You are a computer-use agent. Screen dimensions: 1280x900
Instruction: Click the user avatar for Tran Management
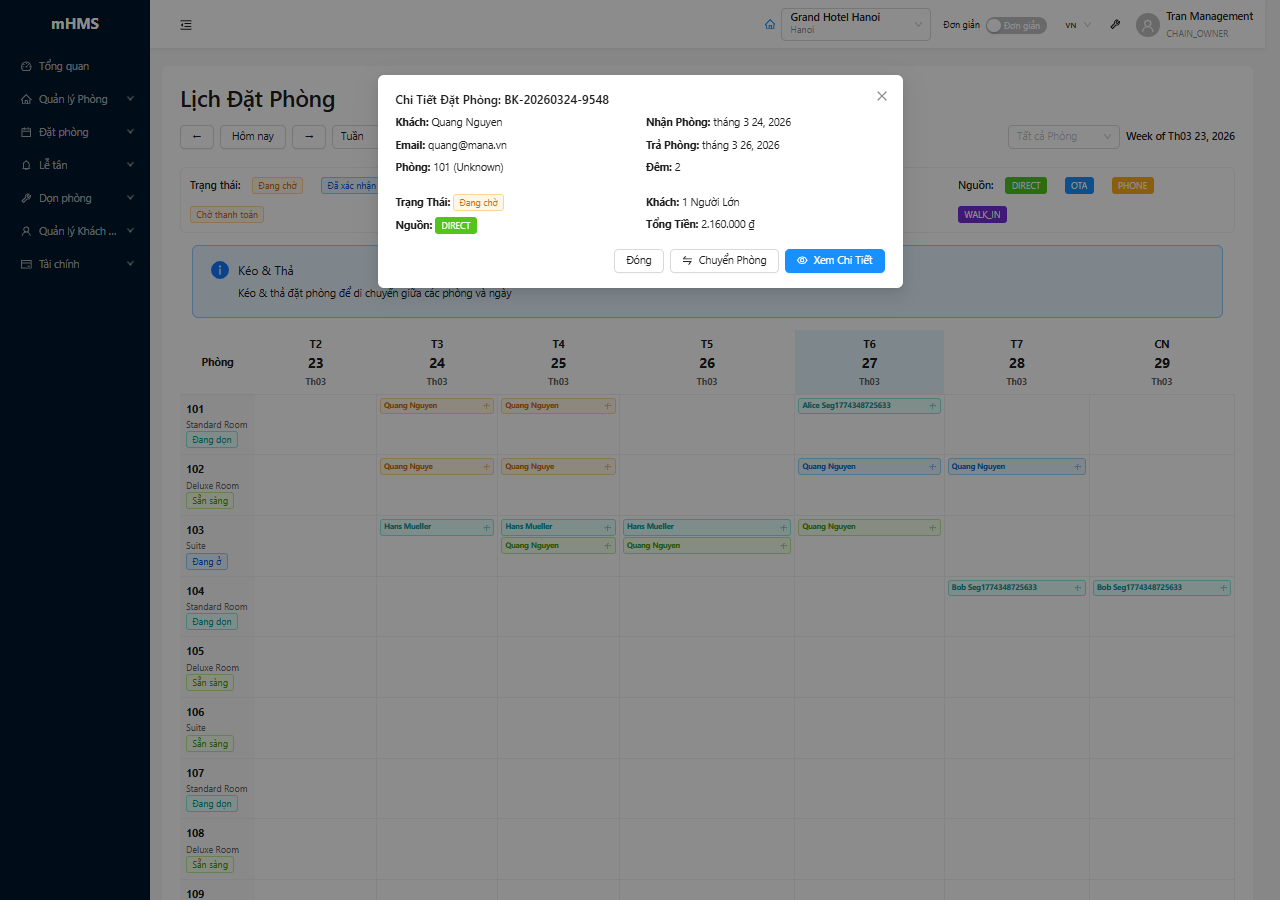(x=1147, y=25)
